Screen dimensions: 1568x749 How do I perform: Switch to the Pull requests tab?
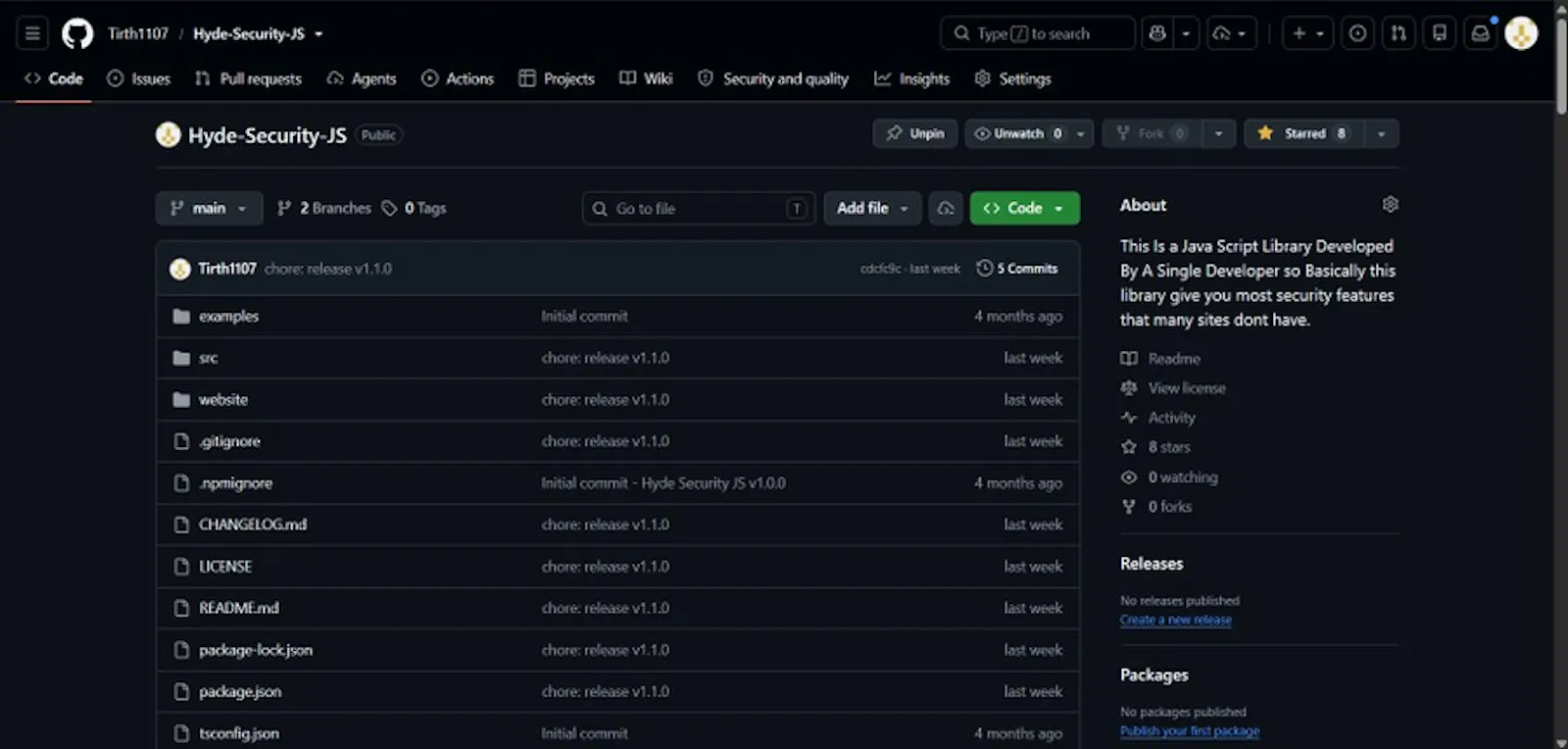[248, 78]
